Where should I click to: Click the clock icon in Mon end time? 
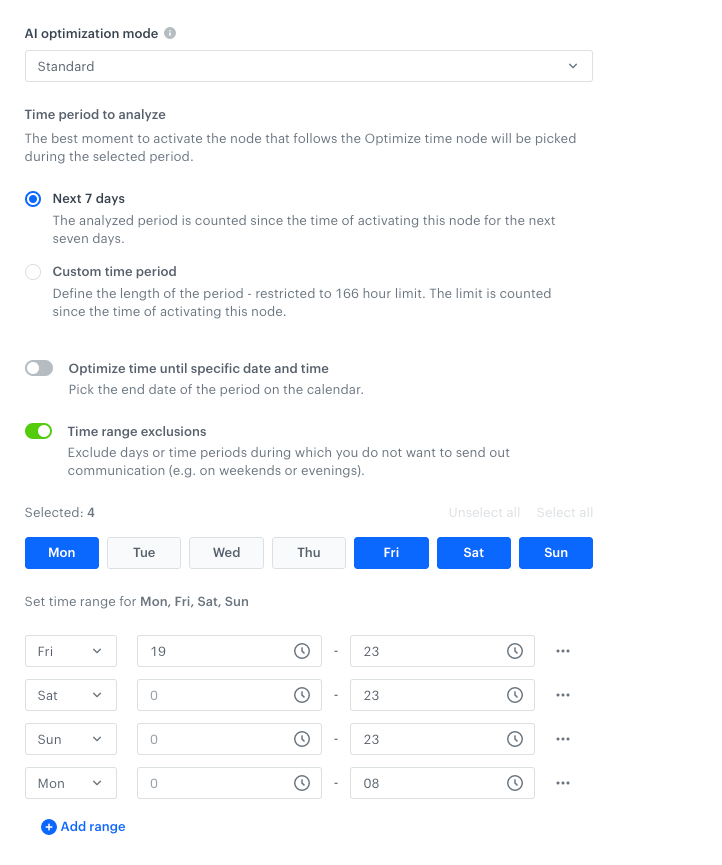coord(514,783)
